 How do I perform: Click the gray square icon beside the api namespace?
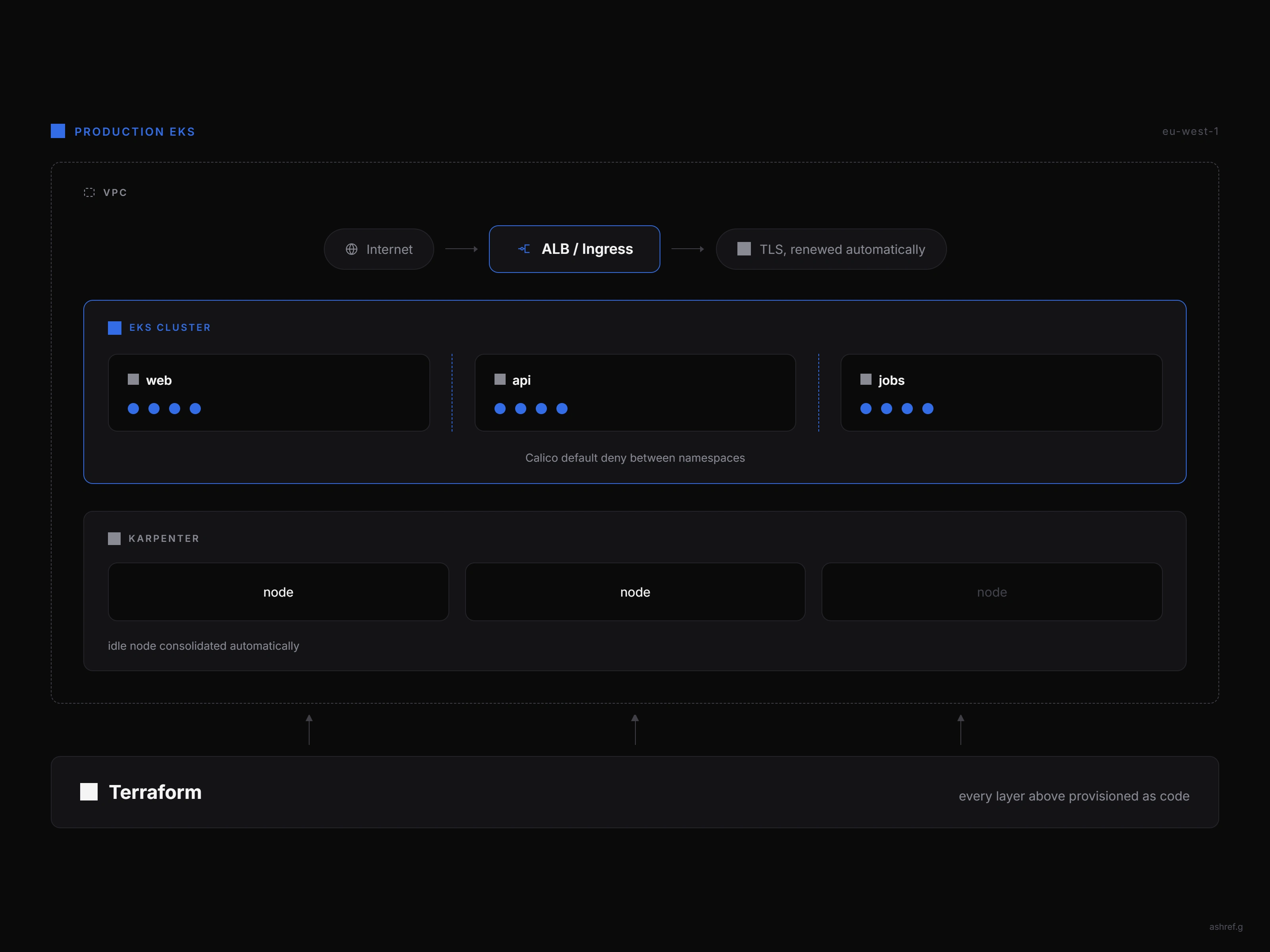coord(500,379)
